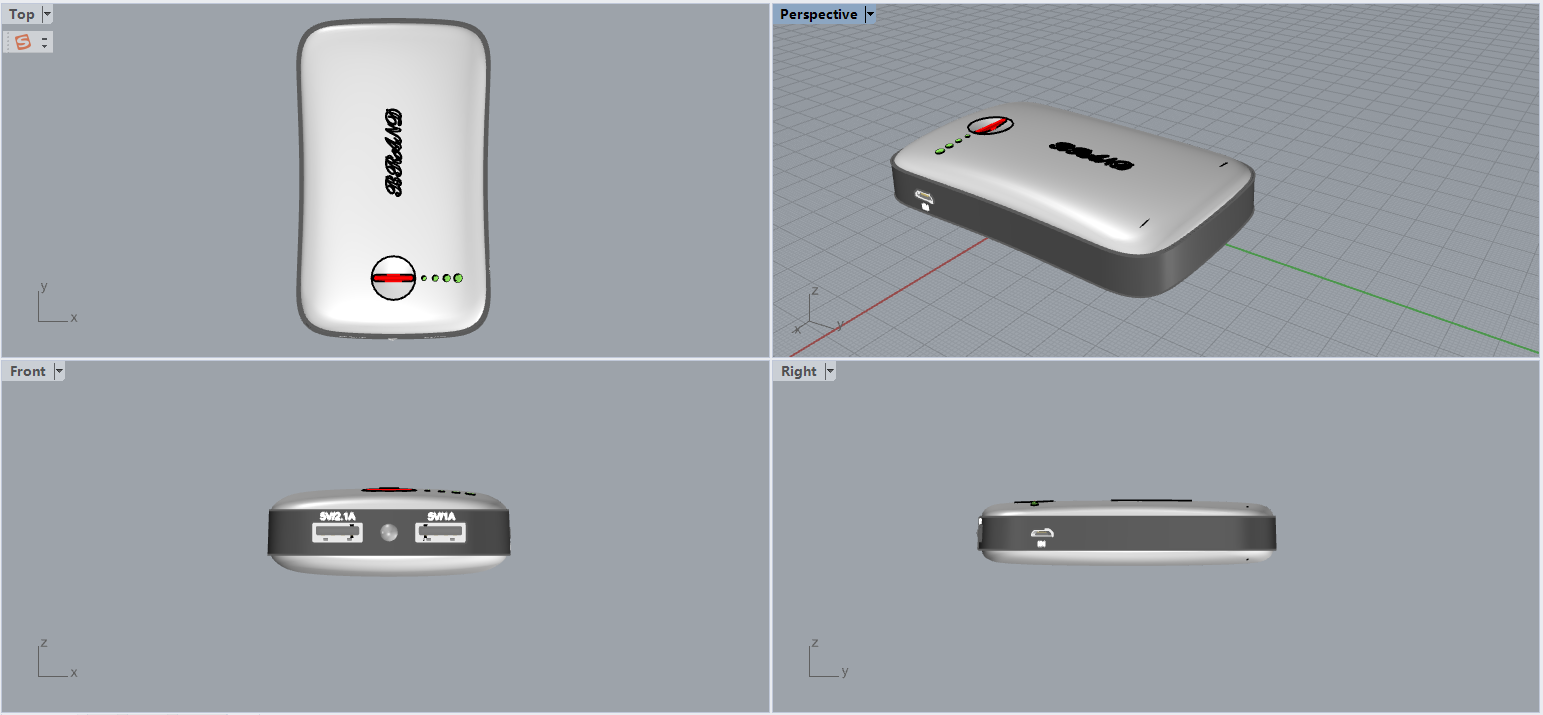Click the orange Sogou input method icon

[x=24, y=42]
